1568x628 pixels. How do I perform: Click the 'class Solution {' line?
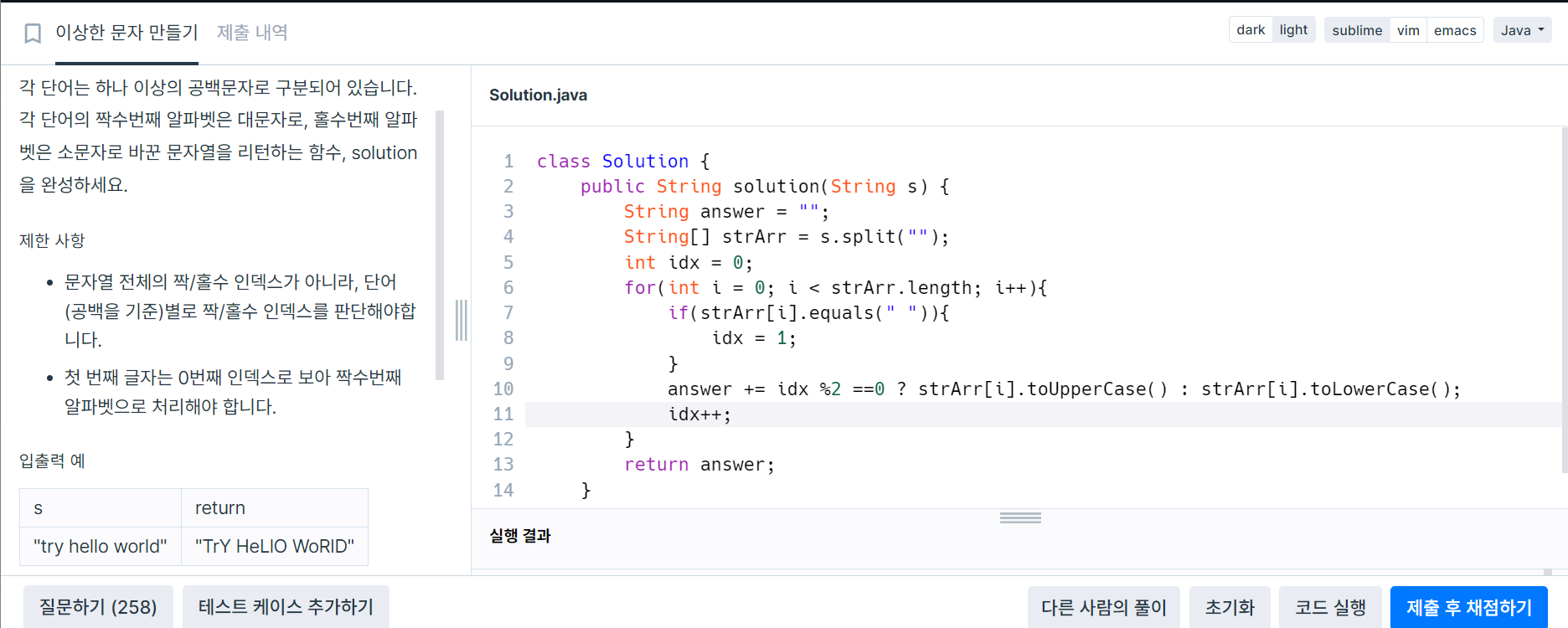point(623,162)
